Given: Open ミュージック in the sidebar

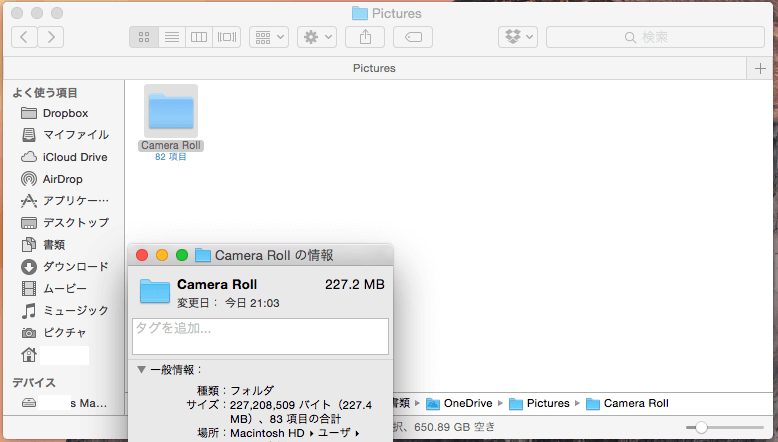Looking at the screenshot, I should pyautogui.click(x=65, y=311).
